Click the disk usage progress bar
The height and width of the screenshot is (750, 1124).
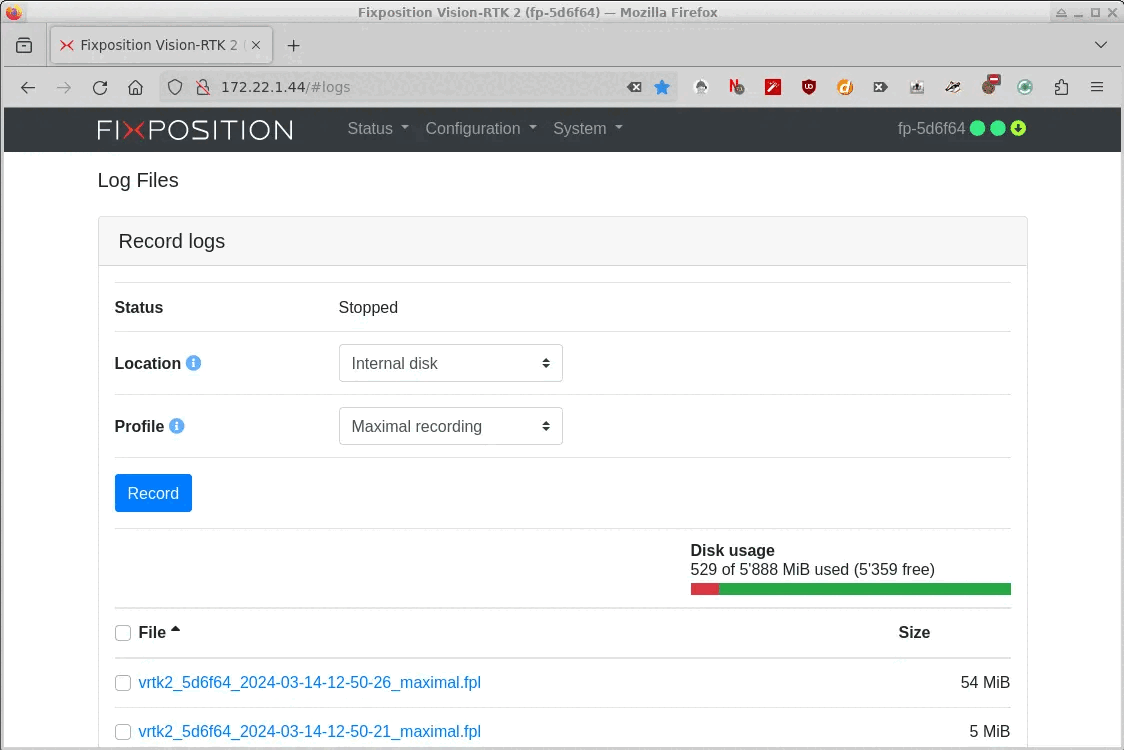point(850,589)
